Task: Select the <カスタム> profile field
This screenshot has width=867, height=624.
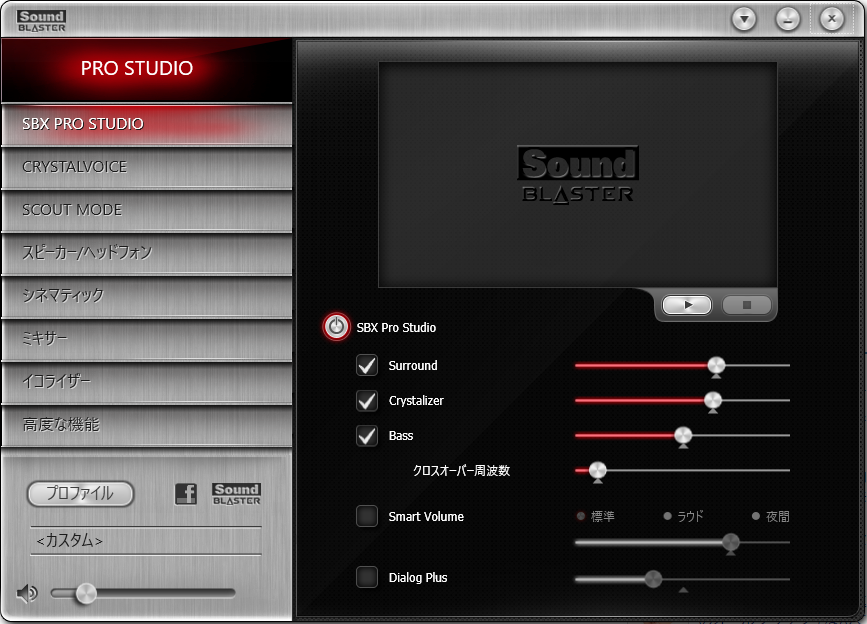Action: 146,541
